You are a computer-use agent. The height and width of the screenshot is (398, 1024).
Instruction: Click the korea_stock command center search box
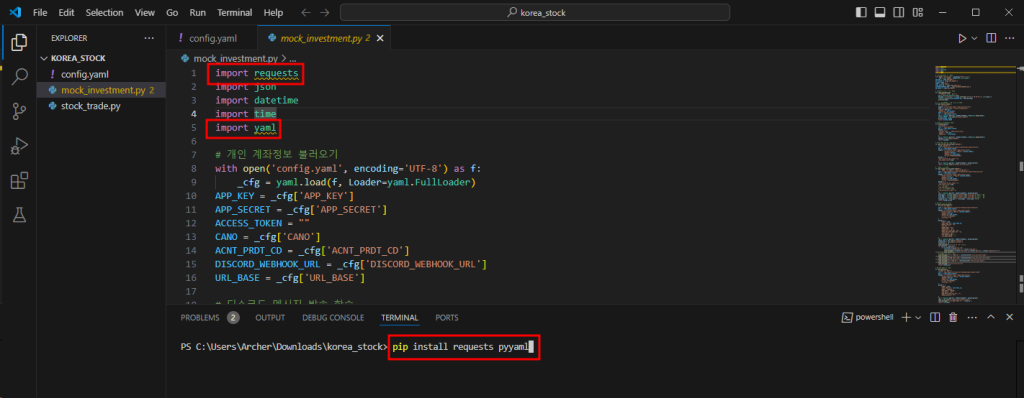tap(535, 12)
